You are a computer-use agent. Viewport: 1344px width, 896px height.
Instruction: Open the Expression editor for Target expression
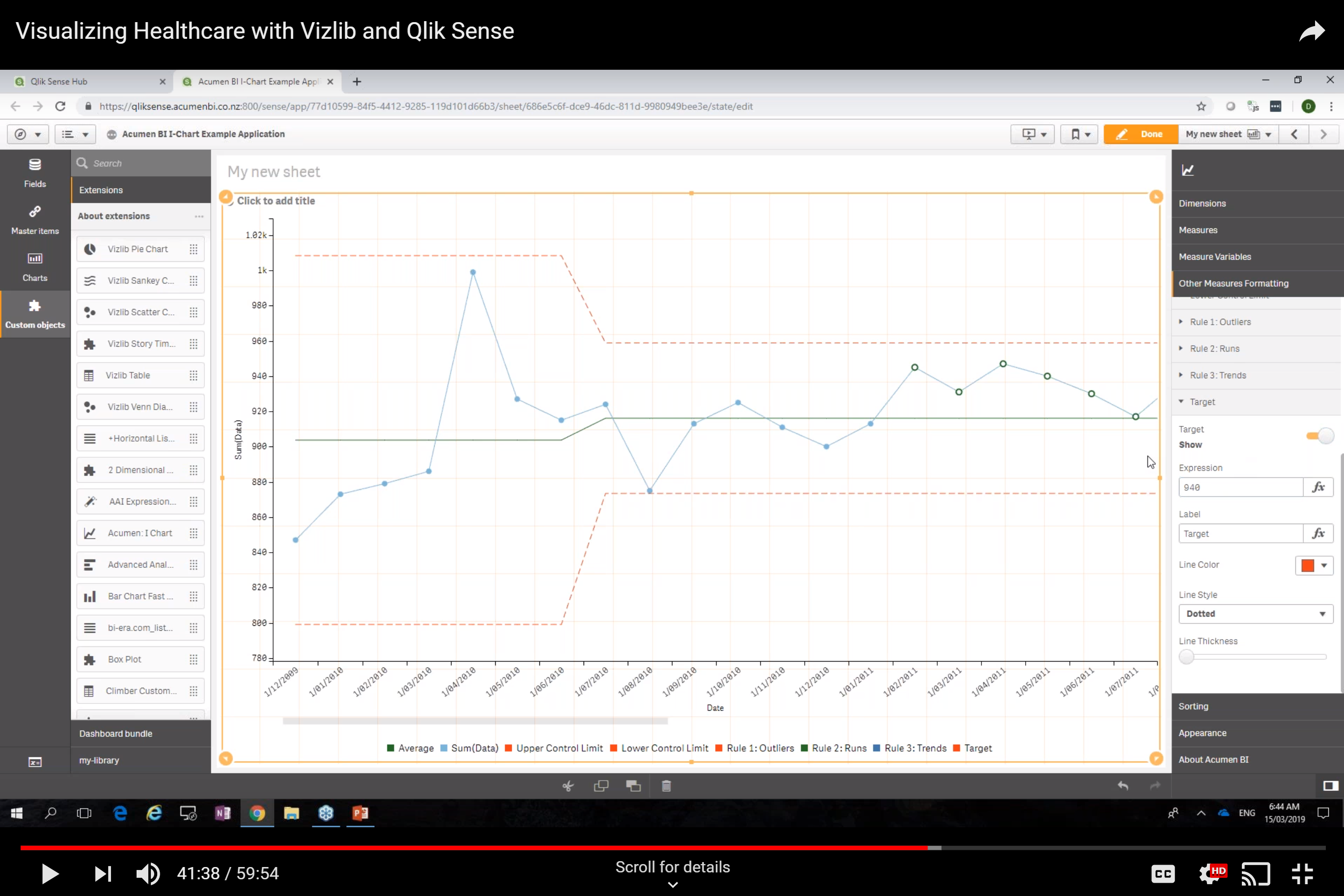1319,487
